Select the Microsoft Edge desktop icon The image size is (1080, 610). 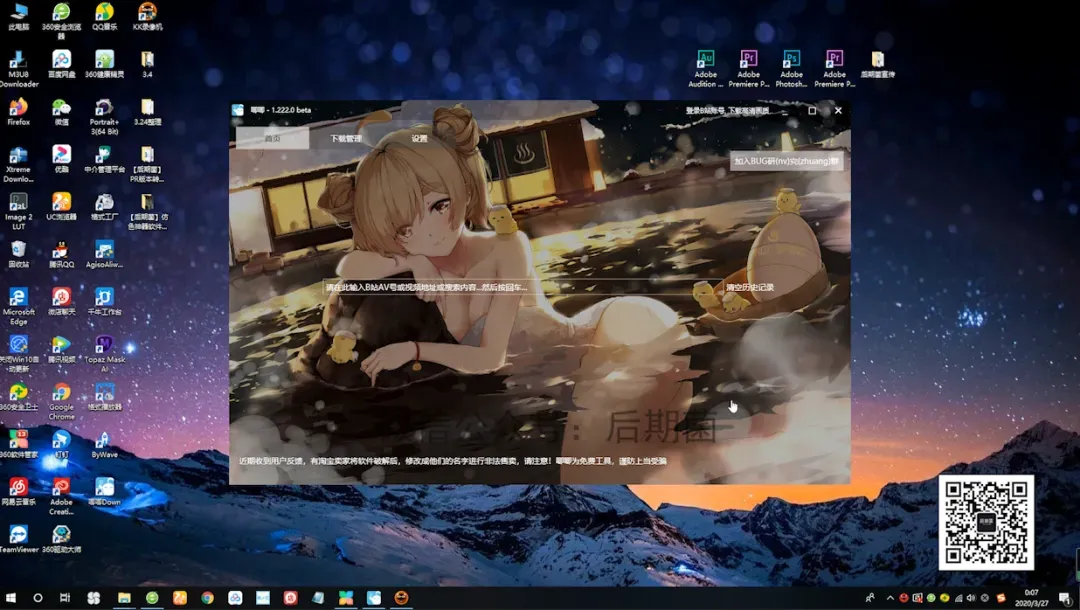19,307
